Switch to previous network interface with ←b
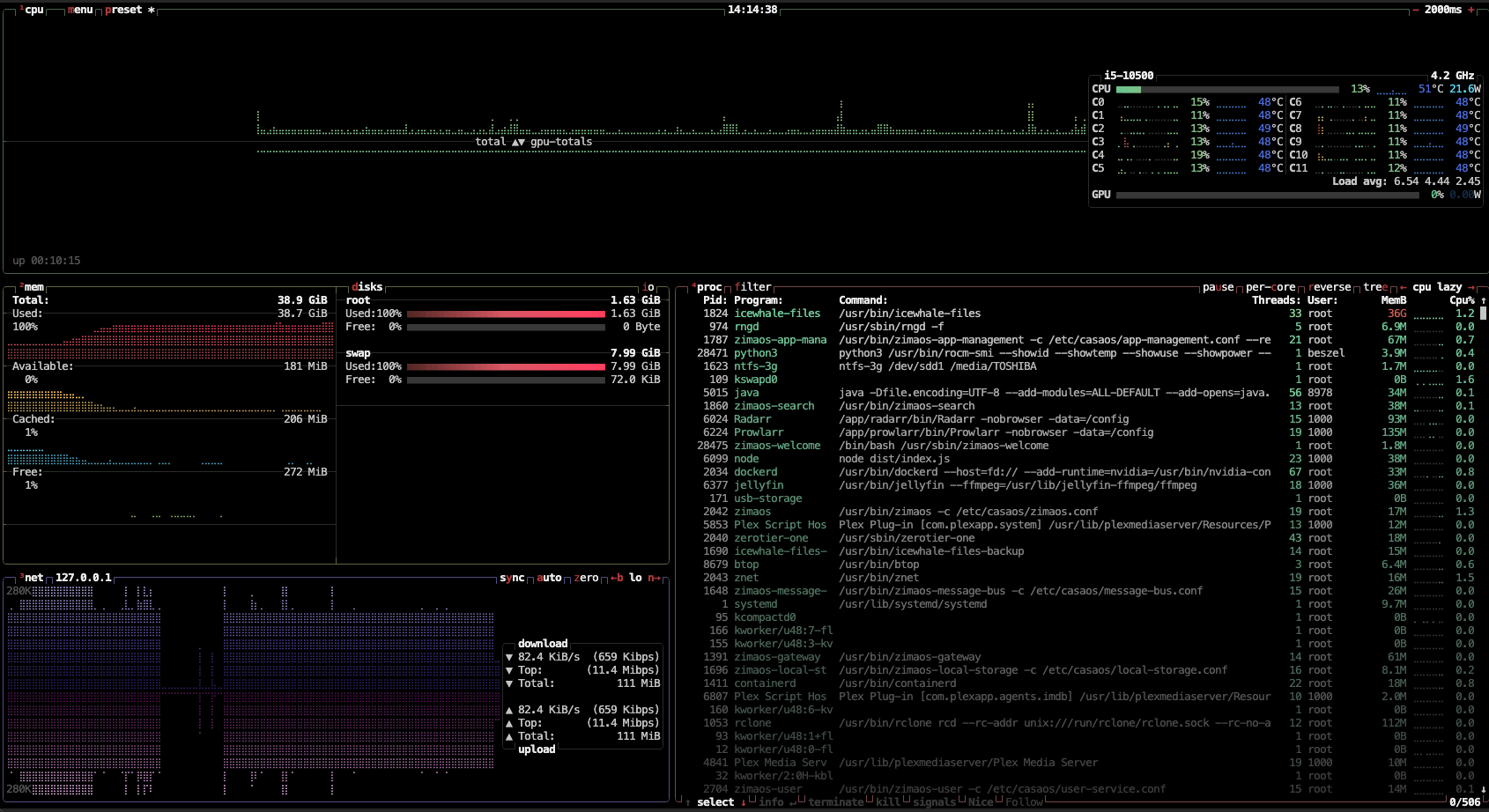This screenshot has height=812, width=1489. 617,578
